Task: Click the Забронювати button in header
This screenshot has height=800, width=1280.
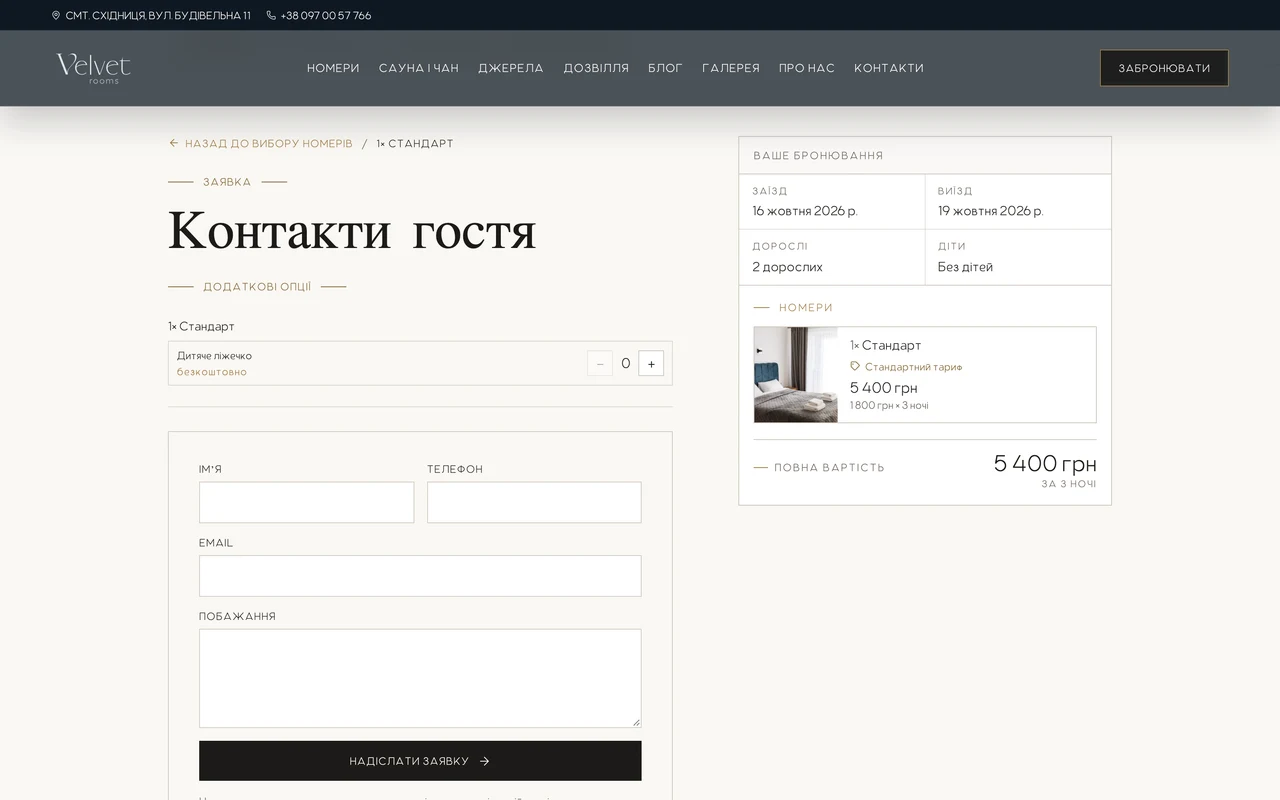Action: (1164, 68)
